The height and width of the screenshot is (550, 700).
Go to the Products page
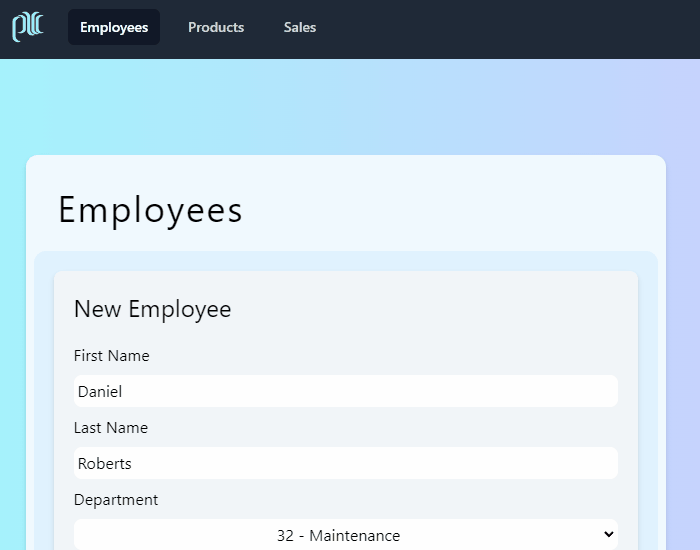point(216,27)
